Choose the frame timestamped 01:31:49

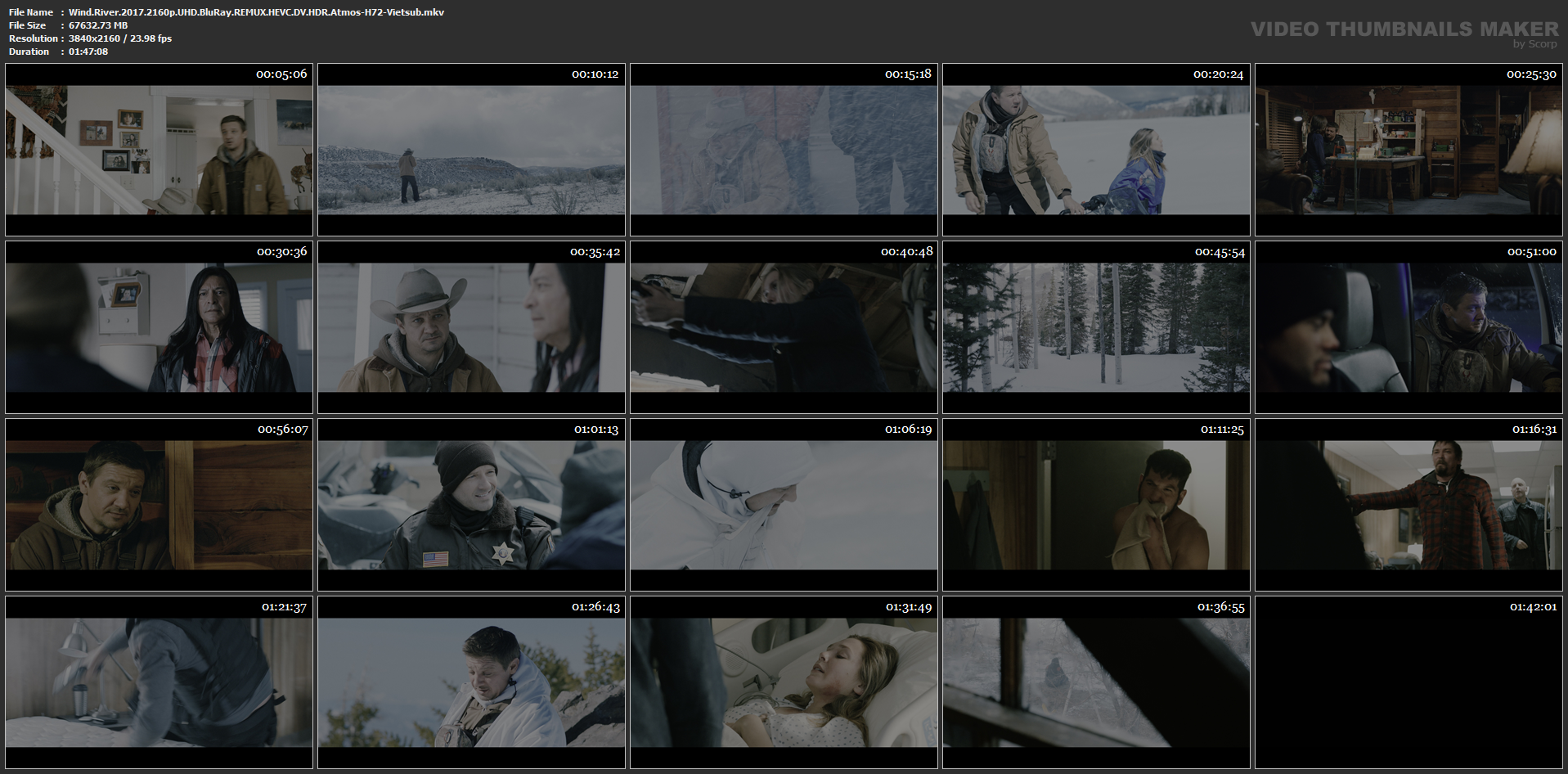[x=784, y=682]
